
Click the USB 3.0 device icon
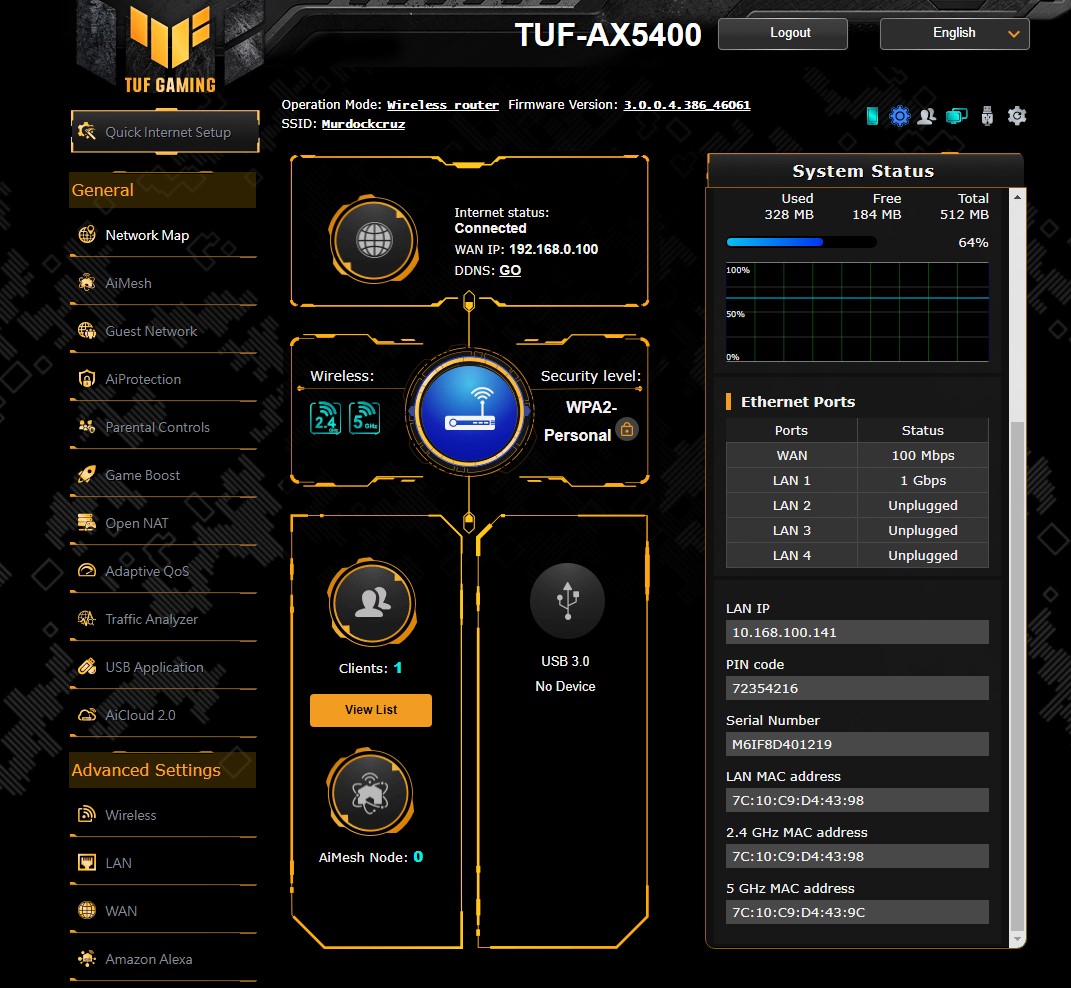tap(567, 601)
